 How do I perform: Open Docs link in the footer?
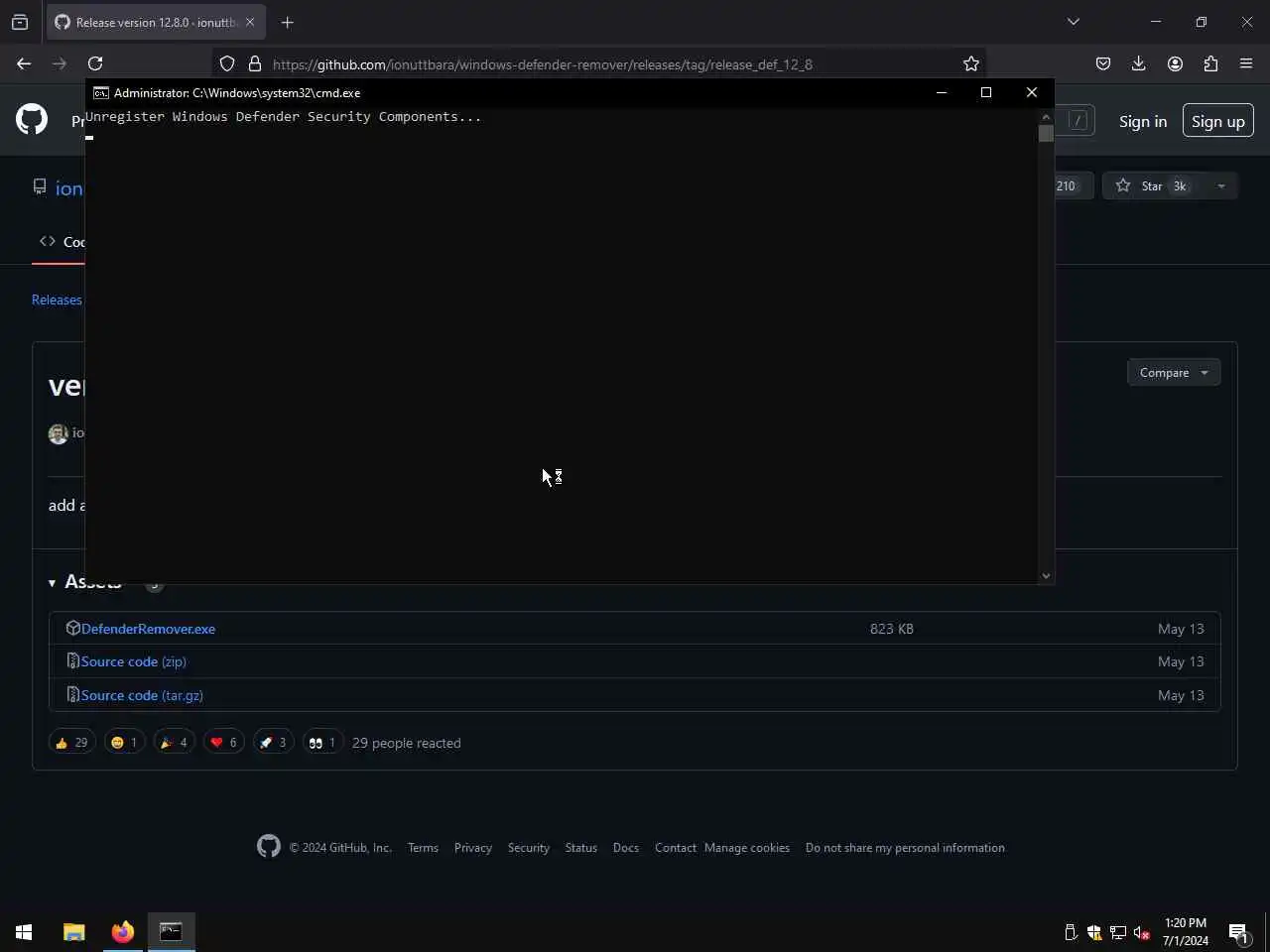click(626, 848)
